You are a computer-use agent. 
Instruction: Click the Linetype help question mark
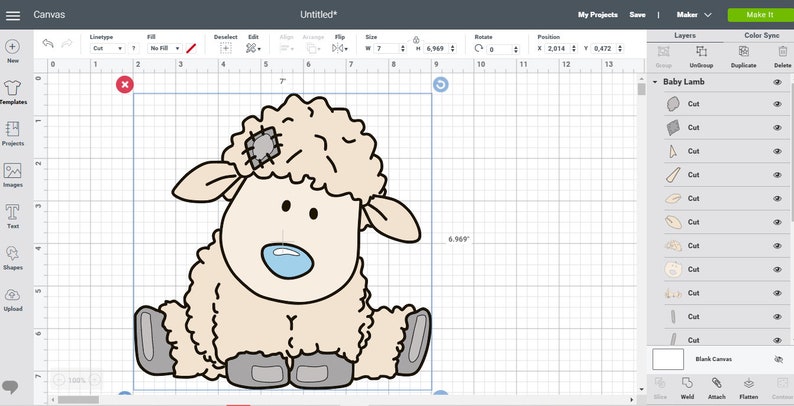point(134,49)
